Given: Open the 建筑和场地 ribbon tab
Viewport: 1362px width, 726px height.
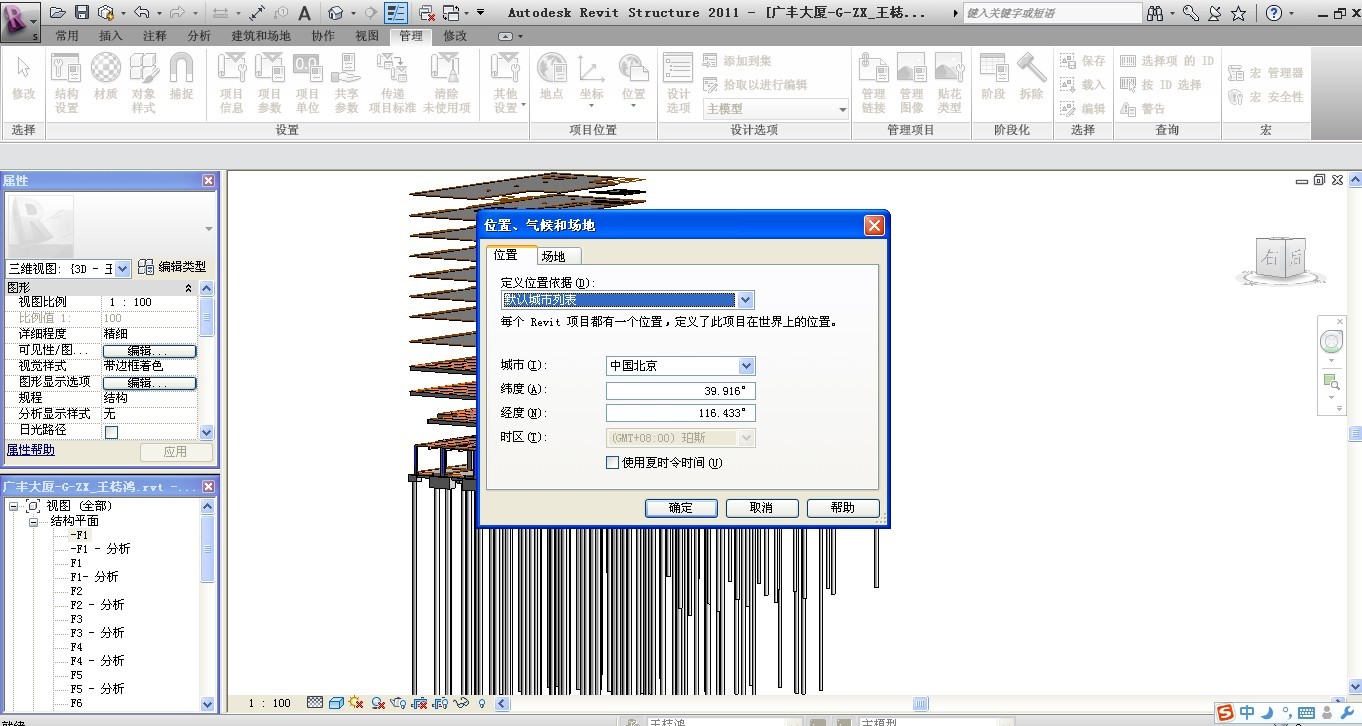Looking at the screenshot, I should pos(261,35).
